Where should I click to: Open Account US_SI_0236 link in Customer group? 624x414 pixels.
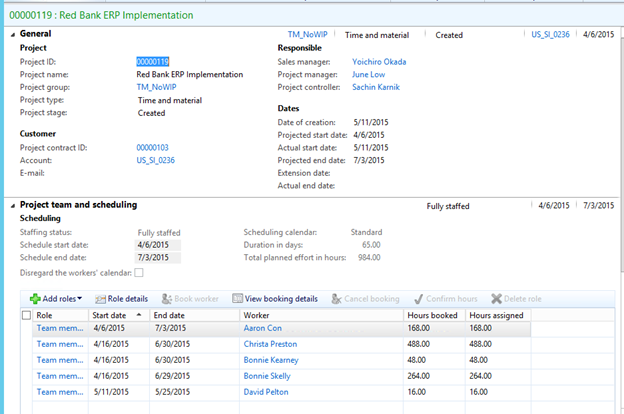(x=156, y=160)
